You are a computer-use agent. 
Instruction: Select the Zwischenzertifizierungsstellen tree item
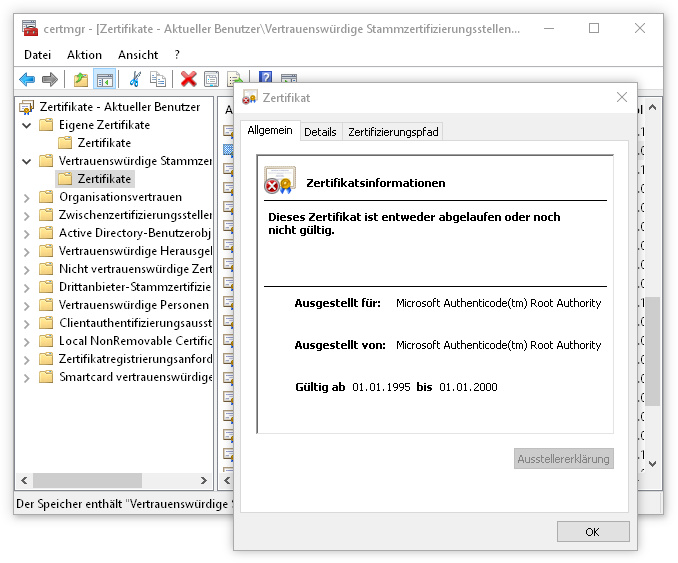(135, 215)
